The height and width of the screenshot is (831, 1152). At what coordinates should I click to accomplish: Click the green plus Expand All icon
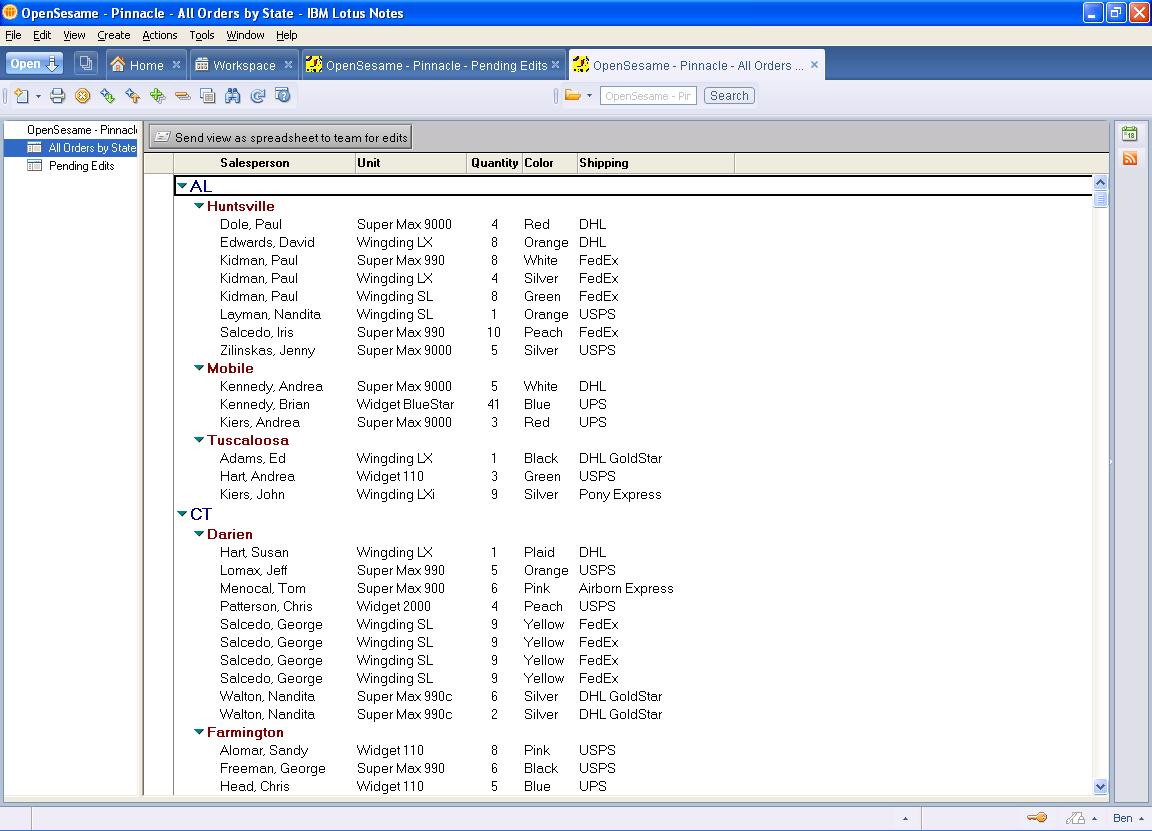tap(157, 96)
